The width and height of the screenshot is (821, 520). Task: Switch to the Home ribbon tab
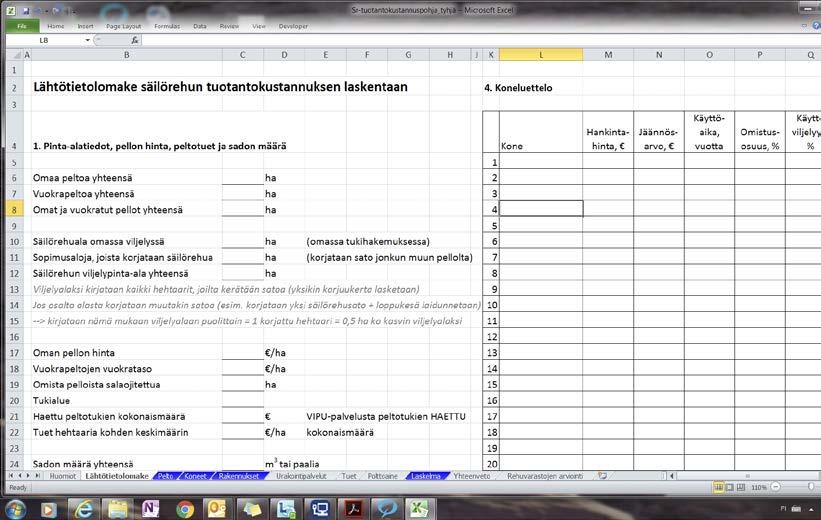(56, 26)
